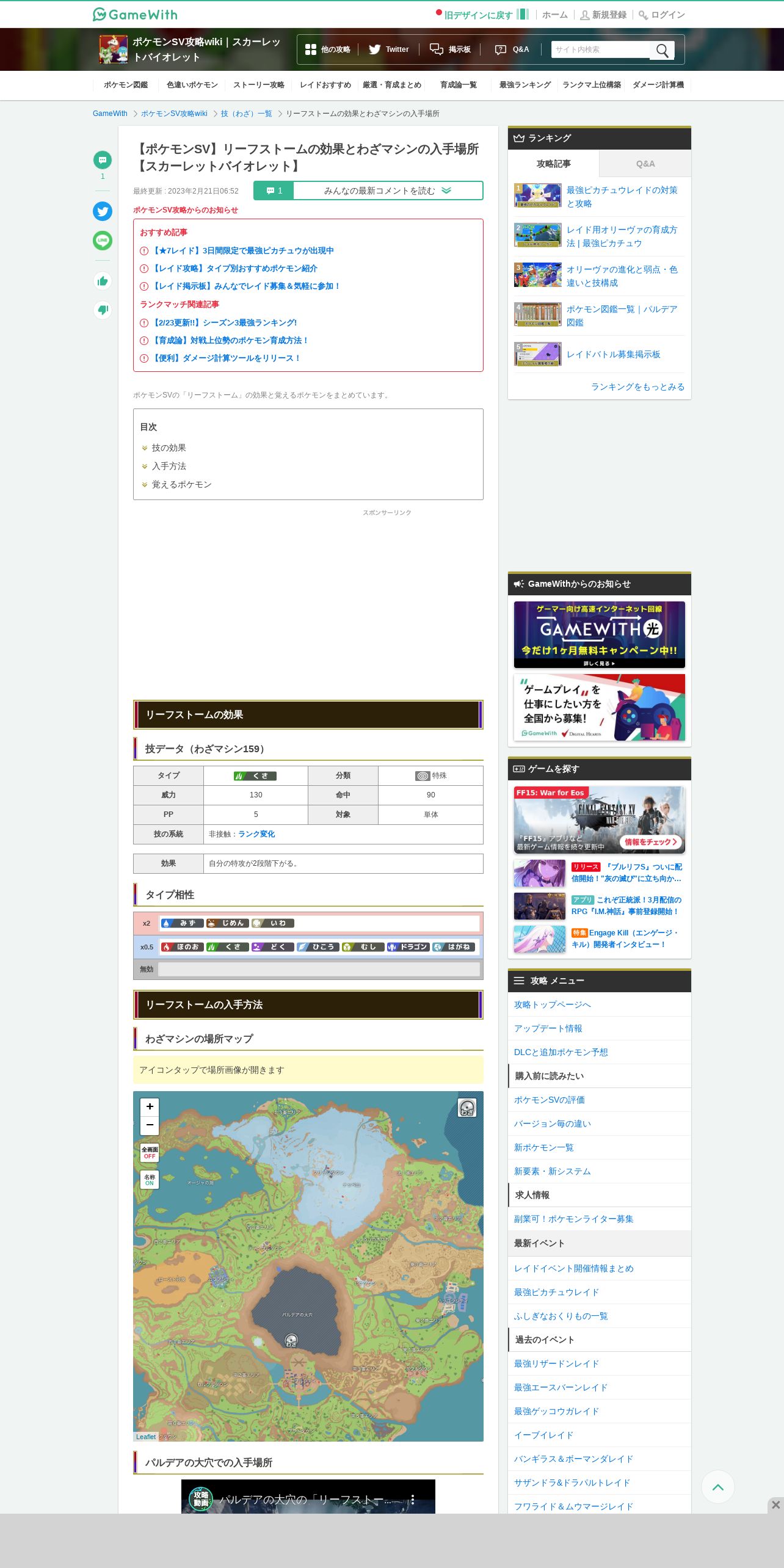The height and width of the screenshot is (1568, 784).
Task: Click the くさ type badge in table
Action: [255, 776]
